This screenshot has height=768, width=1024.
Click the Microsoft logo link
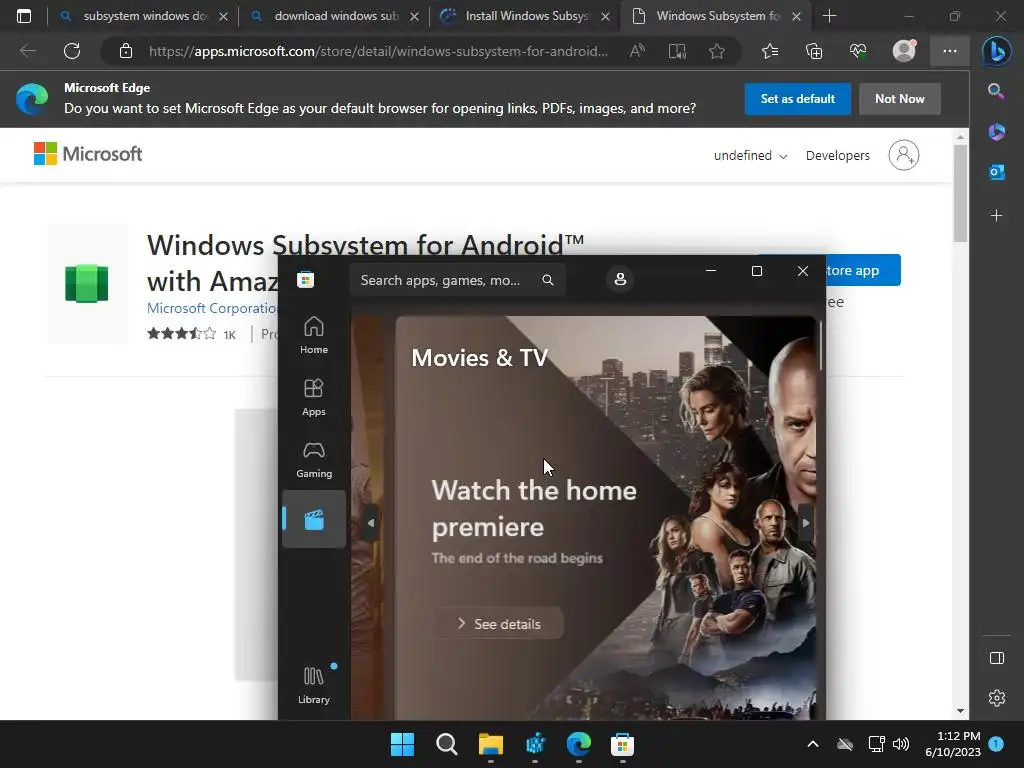click(88, 154)
